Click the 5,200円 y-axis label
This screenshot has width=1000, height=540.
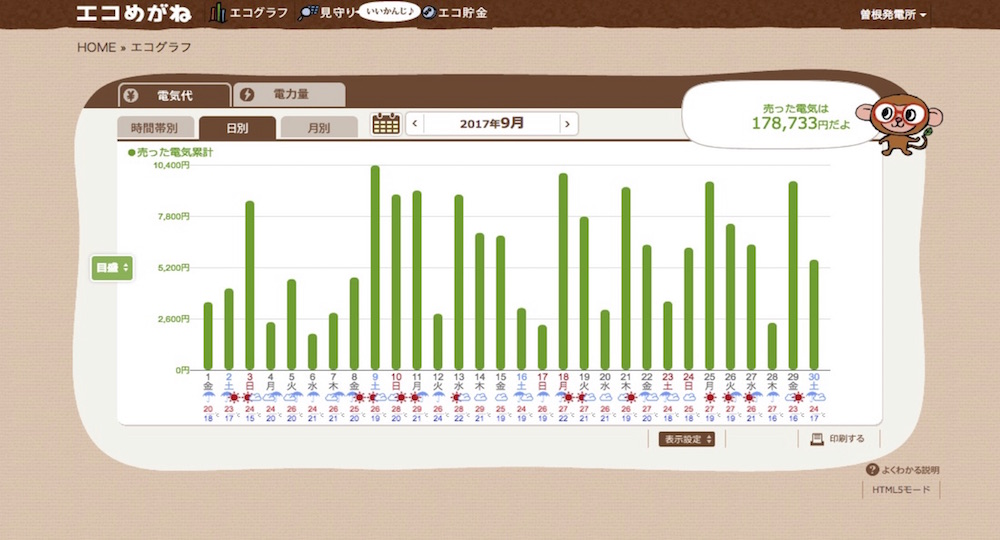[173, 268]
